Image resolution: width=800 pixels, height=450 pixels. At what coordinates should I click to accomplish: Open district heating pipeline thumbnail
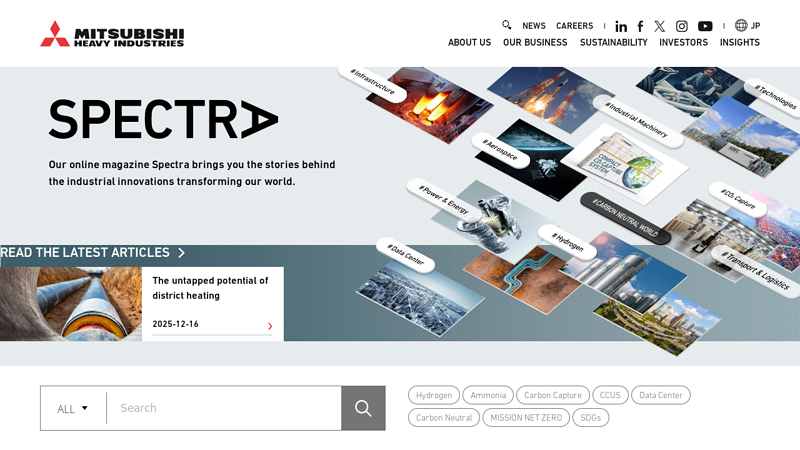tap(71, 304)
